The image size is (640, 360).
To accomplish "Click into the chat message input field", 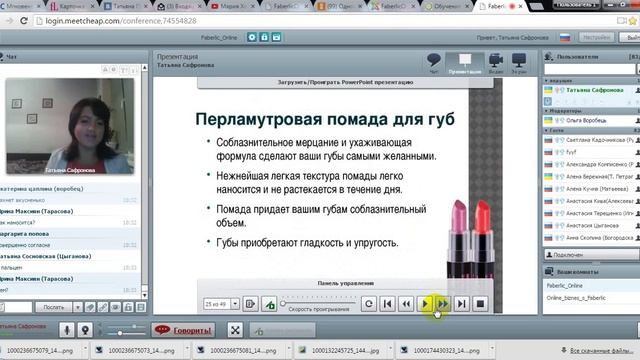I will (16, 307).
